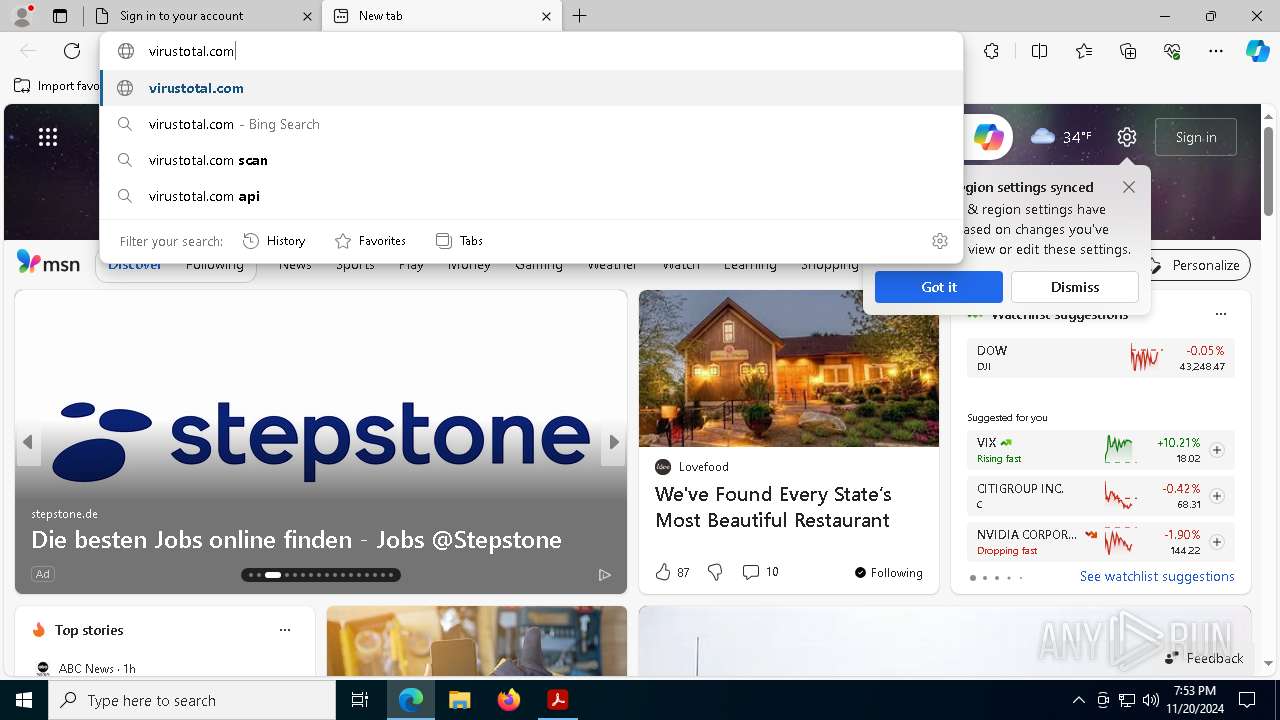Image resolution: width=1280 pixels, height=720 pixels.
Task: Launch Firefox from the taskbar
Action: click(508, 700)
